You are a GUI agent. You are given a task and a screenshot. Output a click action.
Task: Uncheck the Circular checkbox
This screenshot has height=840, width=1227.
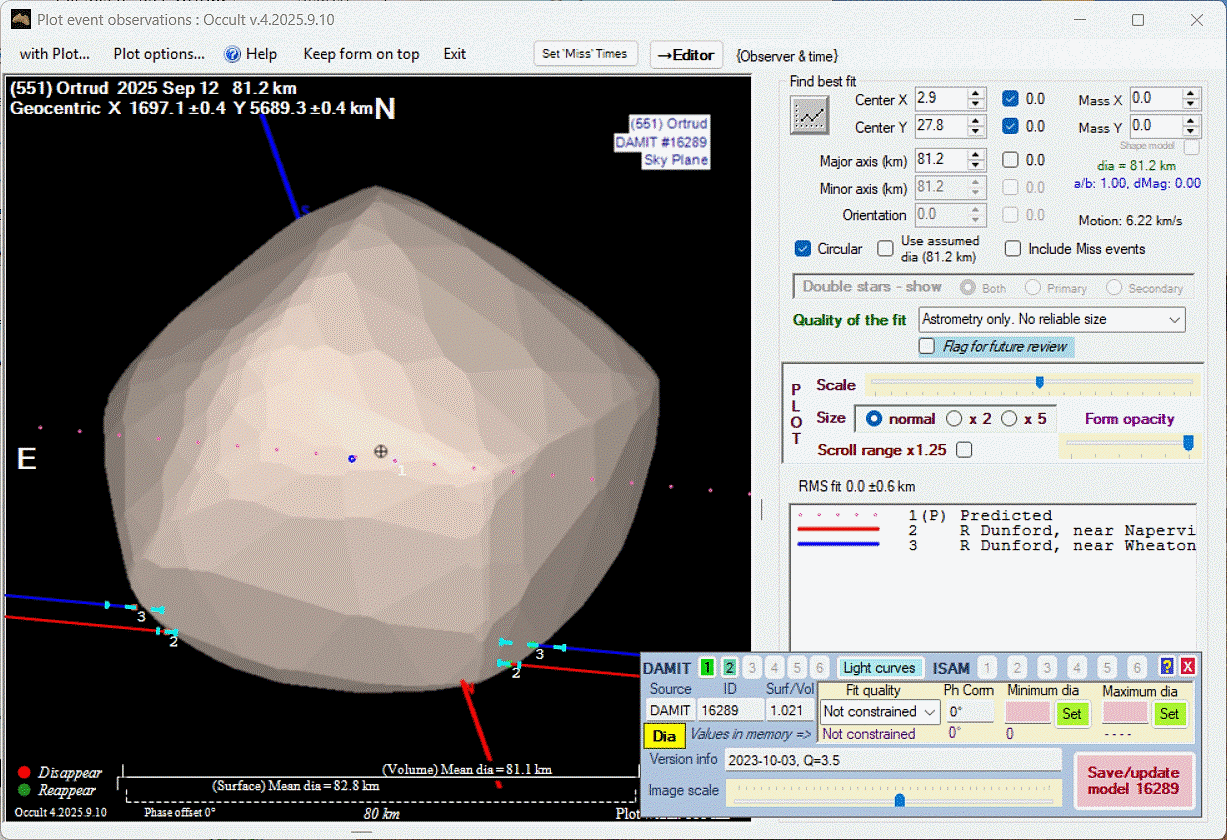802,249
